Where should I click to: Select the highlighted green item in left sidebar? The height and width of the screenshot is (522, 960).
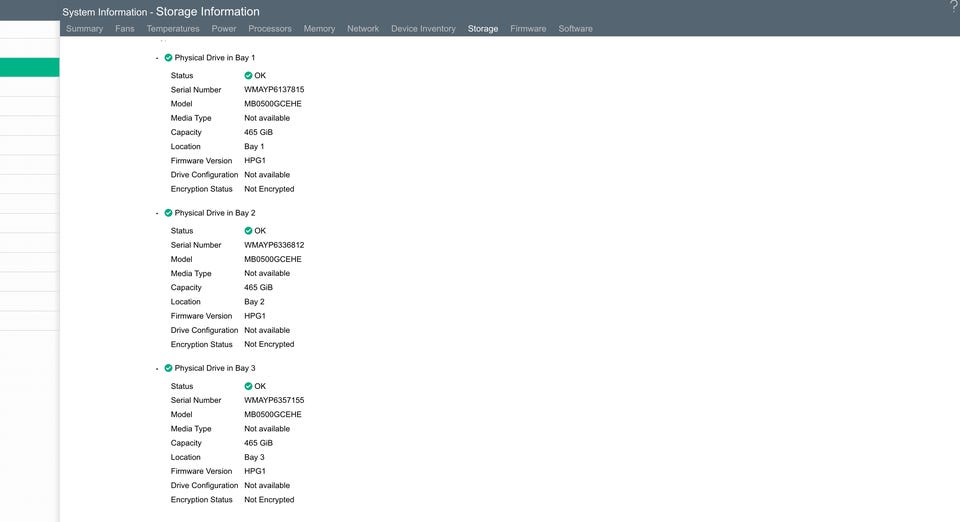click(29, 67)
